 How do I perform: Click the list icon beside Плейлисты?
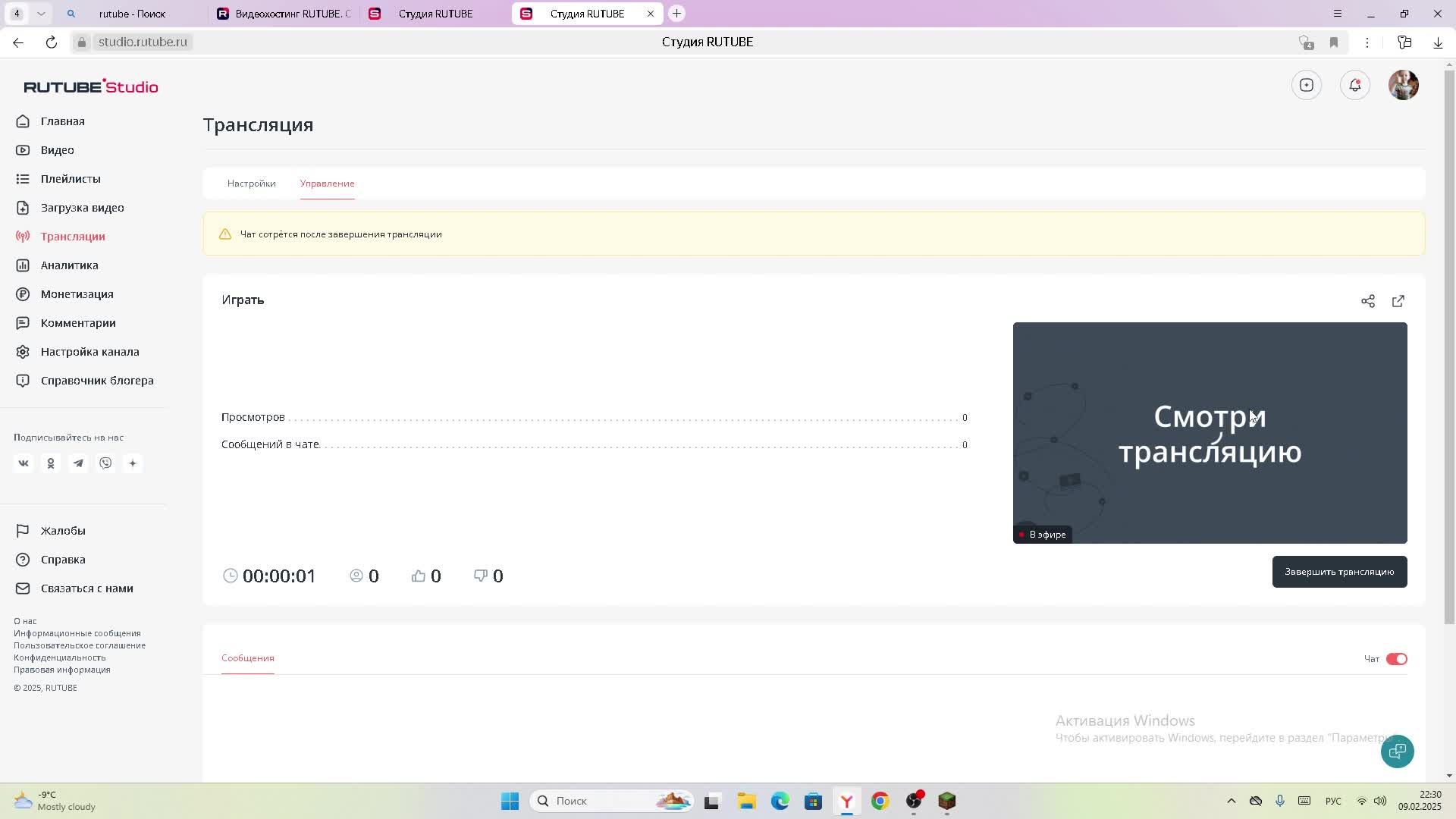click(x=23, y=179)
